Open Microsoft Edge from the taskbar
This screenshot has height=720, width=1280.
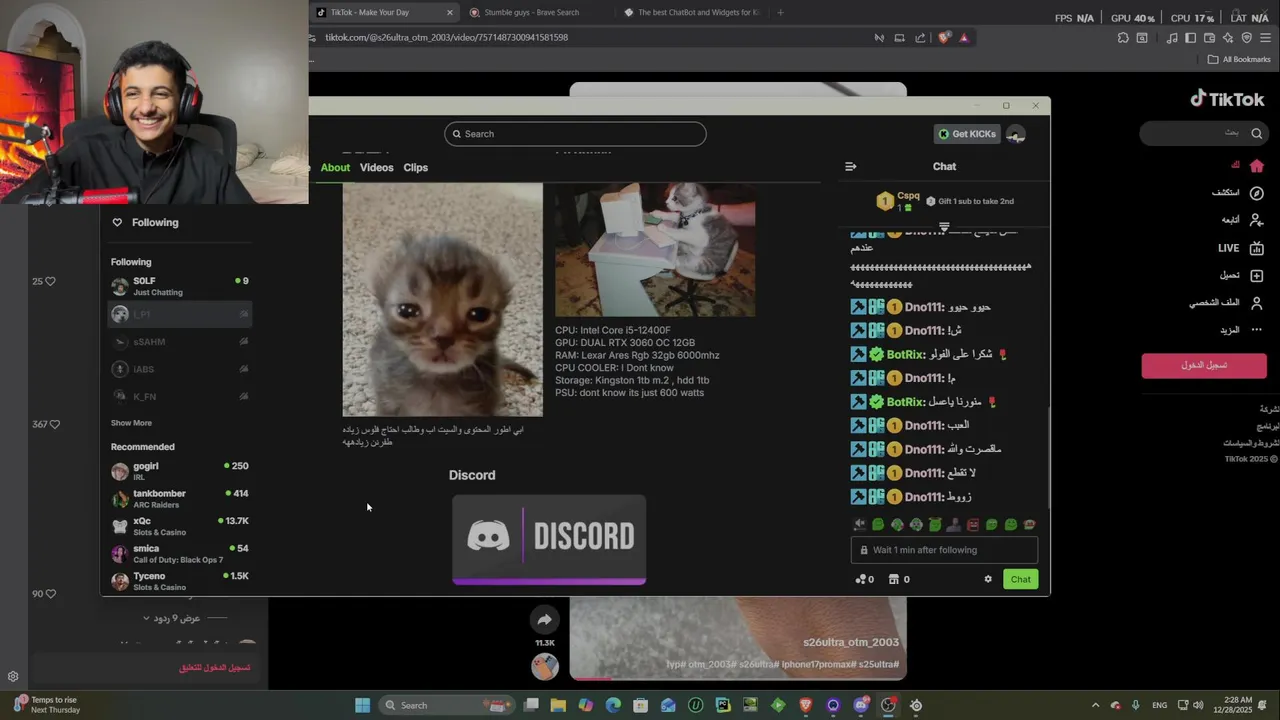(x=613, y=705)
